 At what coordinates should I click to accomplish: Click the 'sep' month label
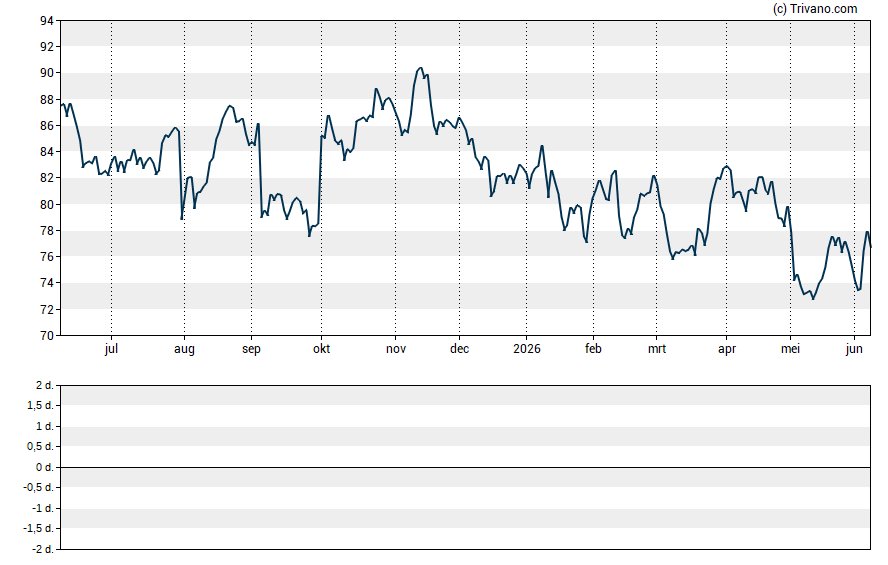251,349
